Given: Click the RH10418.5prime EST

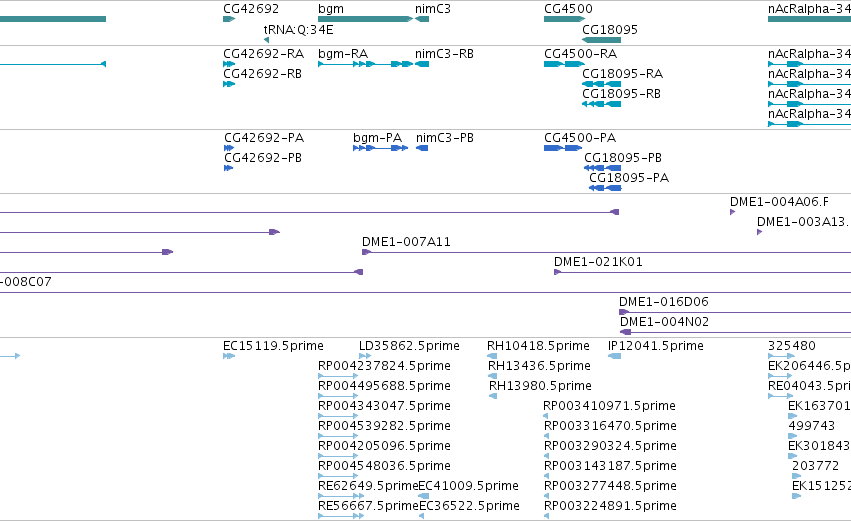Looking at the screenshot, I should coord(492,356).
